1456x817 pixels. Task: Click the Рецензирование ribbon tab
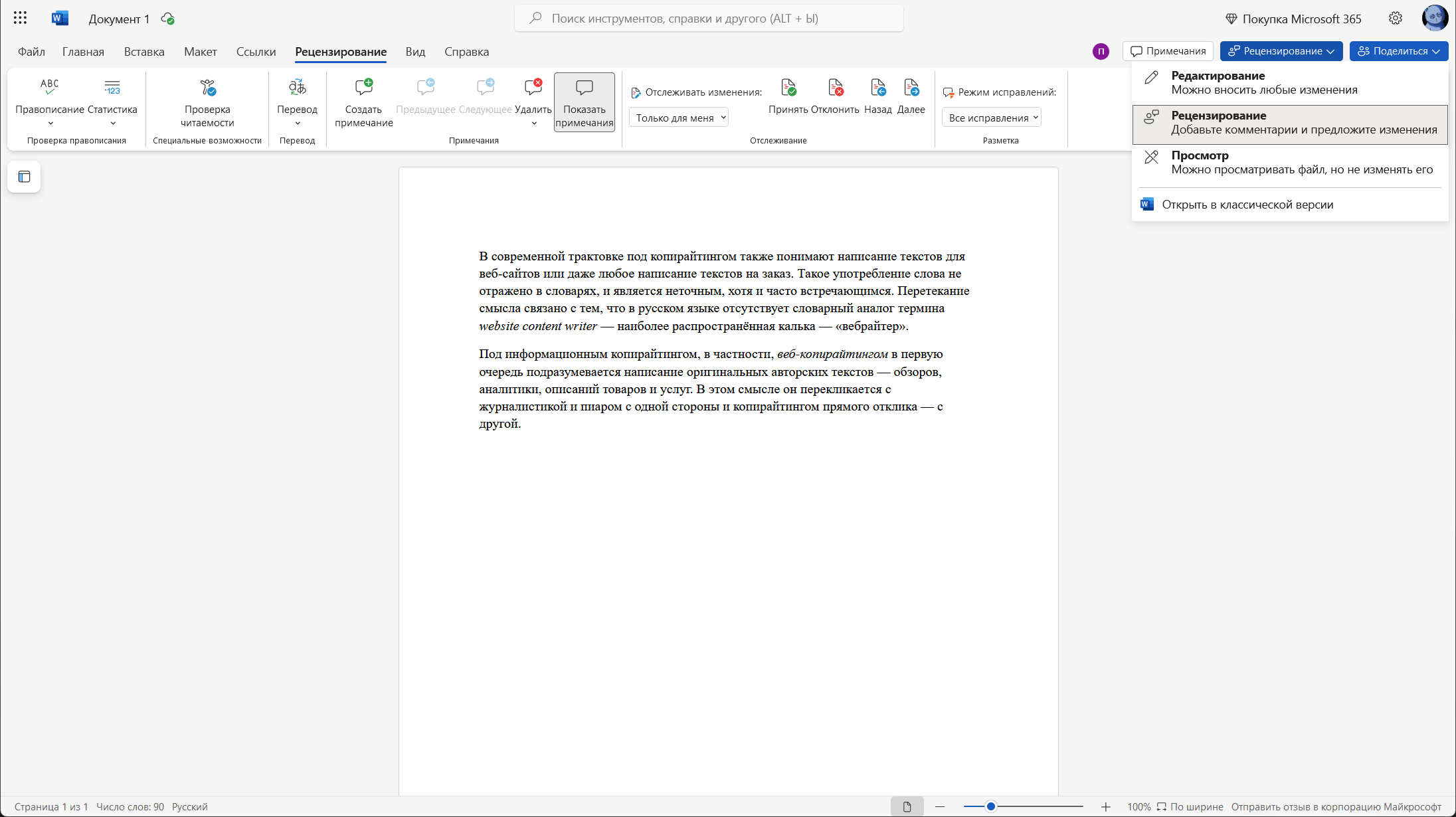click(341, 52)
